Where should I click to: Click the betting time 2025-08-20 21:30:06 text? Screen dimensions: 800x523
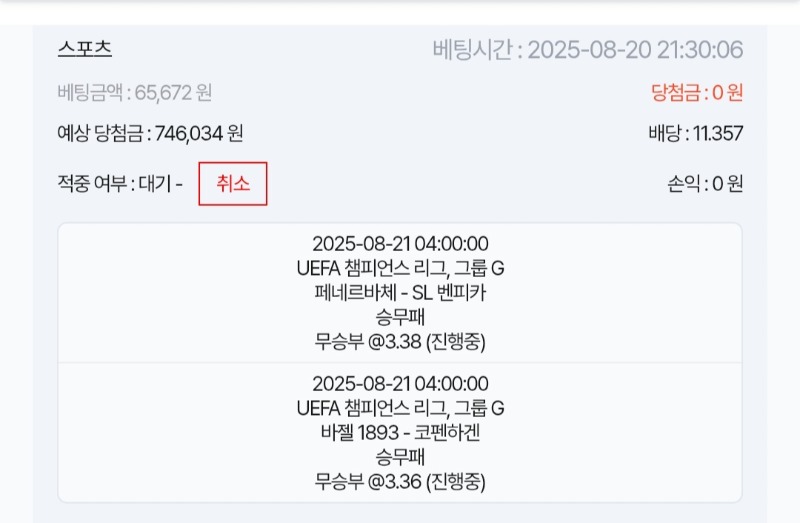click(588, 50)
